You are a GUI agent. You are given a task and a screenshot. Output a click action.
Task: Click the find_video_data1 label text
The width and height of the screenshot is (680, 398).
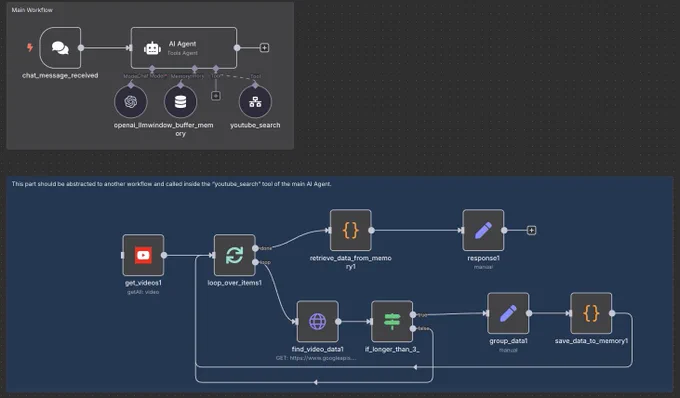[317, 349]
